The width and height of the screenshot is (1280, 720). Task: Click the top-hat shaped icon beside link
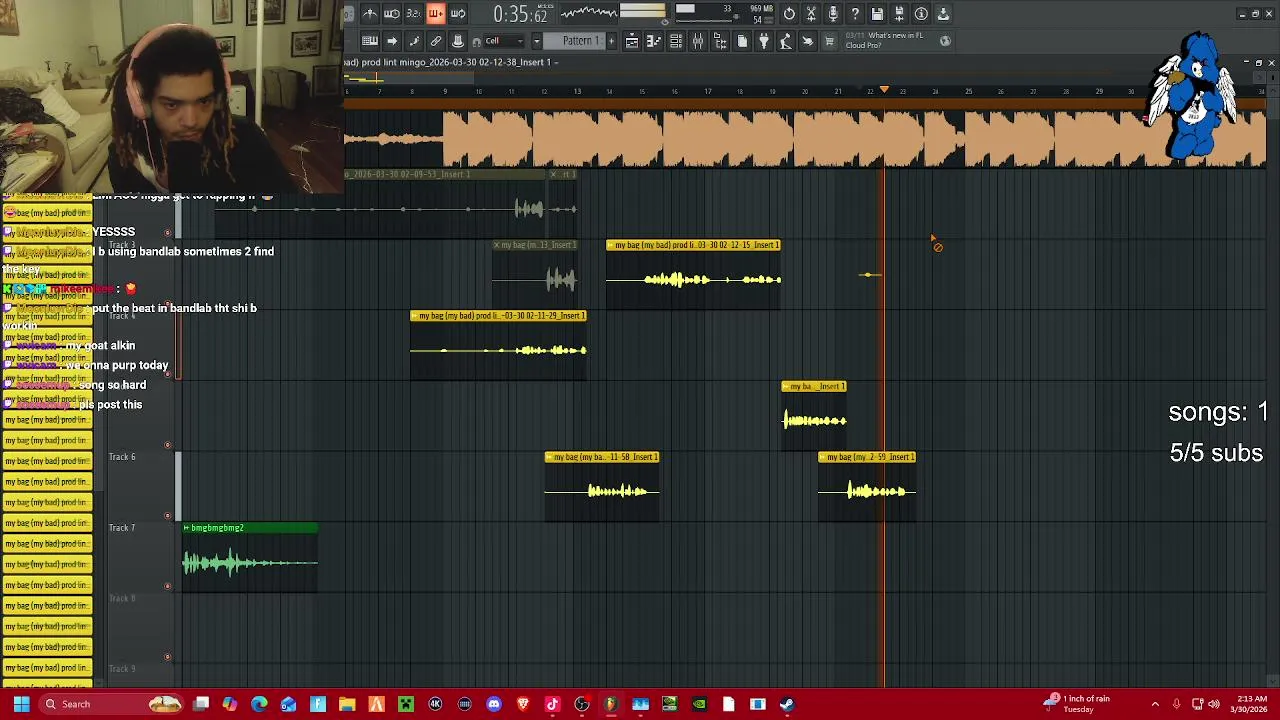[x=458, y=41]
